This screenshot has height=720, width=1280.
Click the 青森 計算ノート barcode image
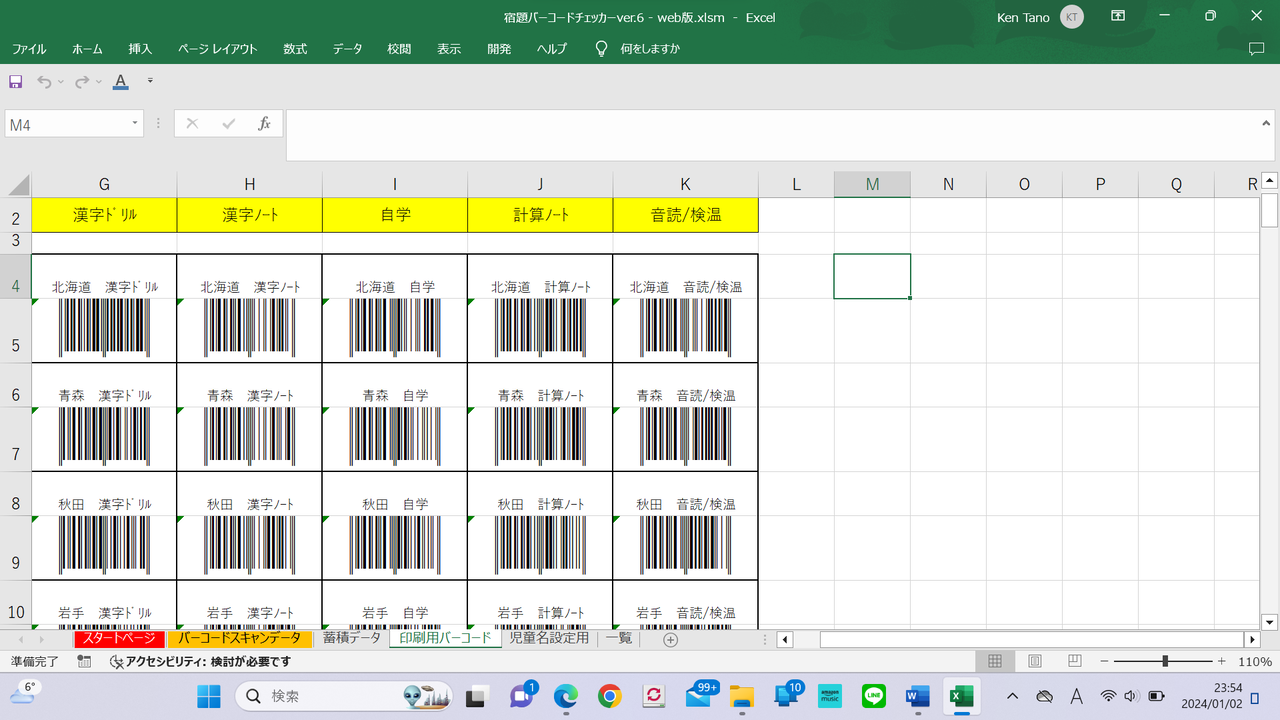pyautogui.click(x=540, y=437)
